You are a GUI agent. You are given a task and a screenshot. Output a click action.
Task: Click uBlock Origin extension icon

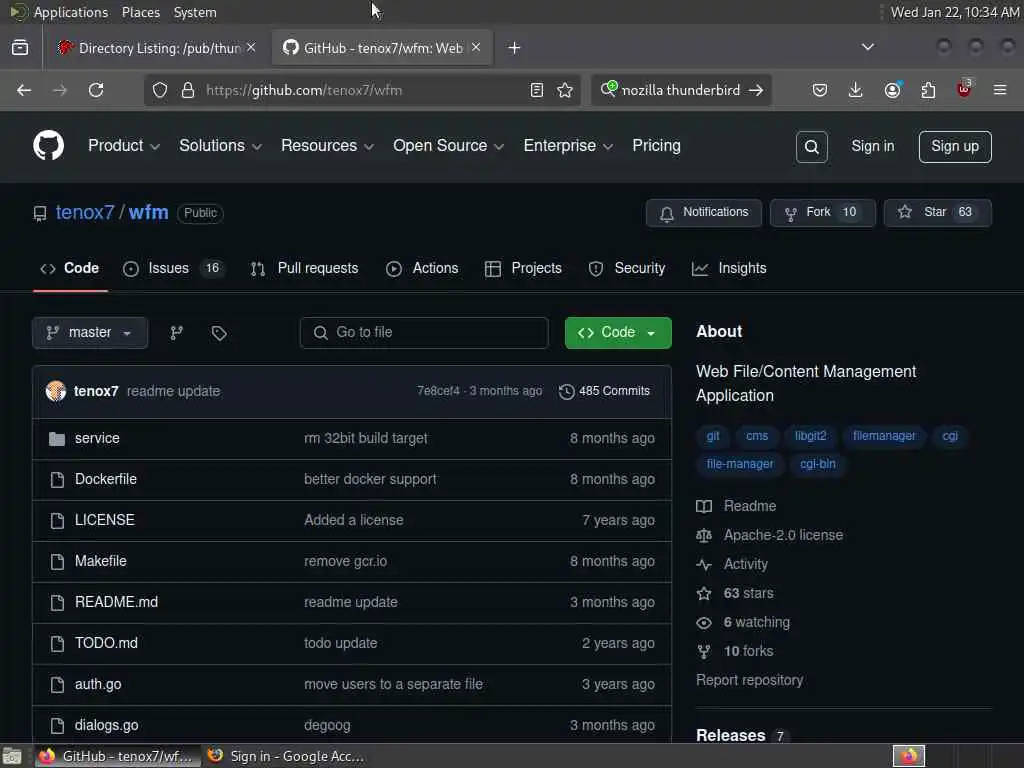click(964, 89)
